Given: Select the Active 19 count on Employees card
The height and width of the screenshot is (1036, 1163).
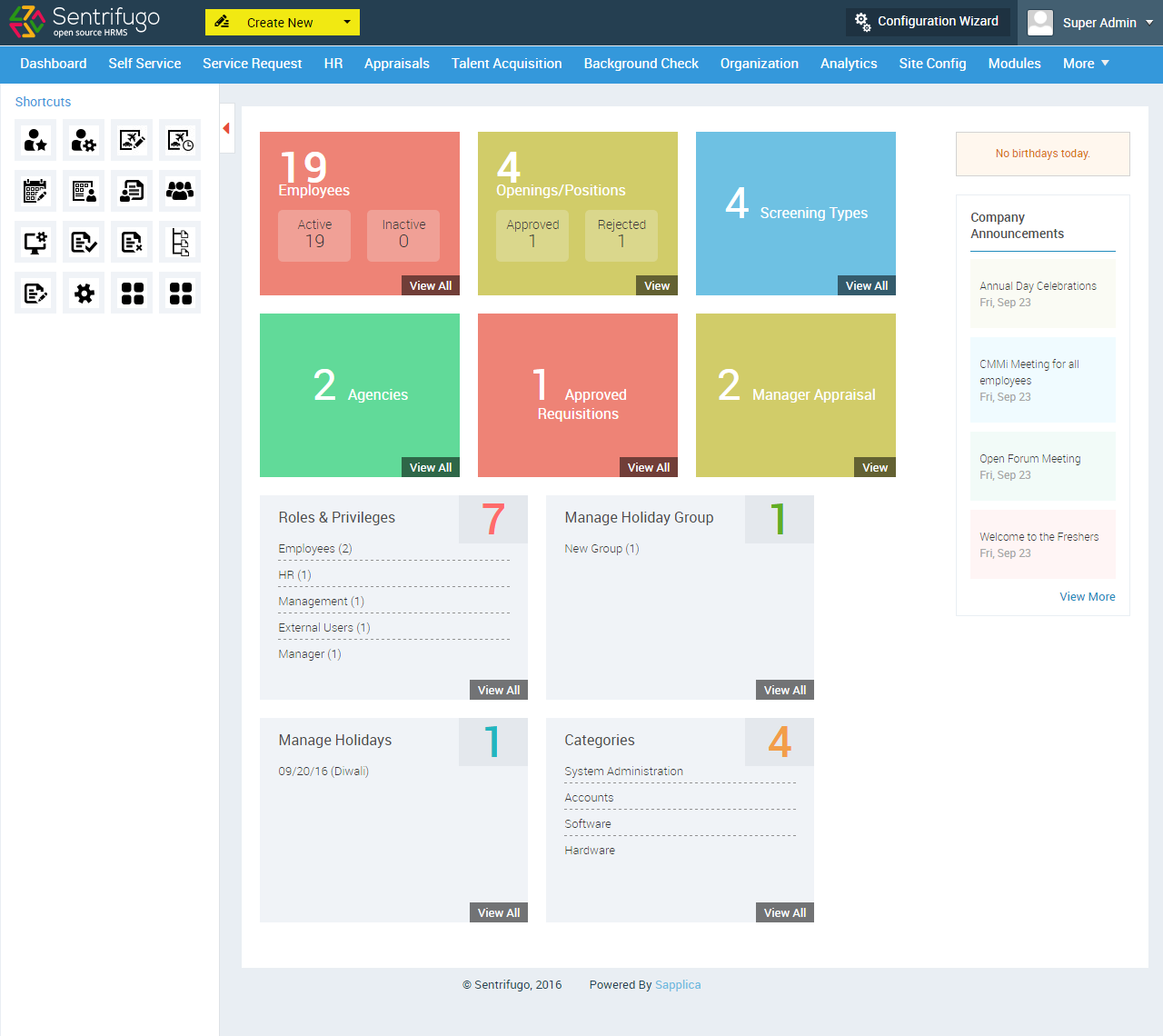Looking at the screenshot, I should [313, 235].
